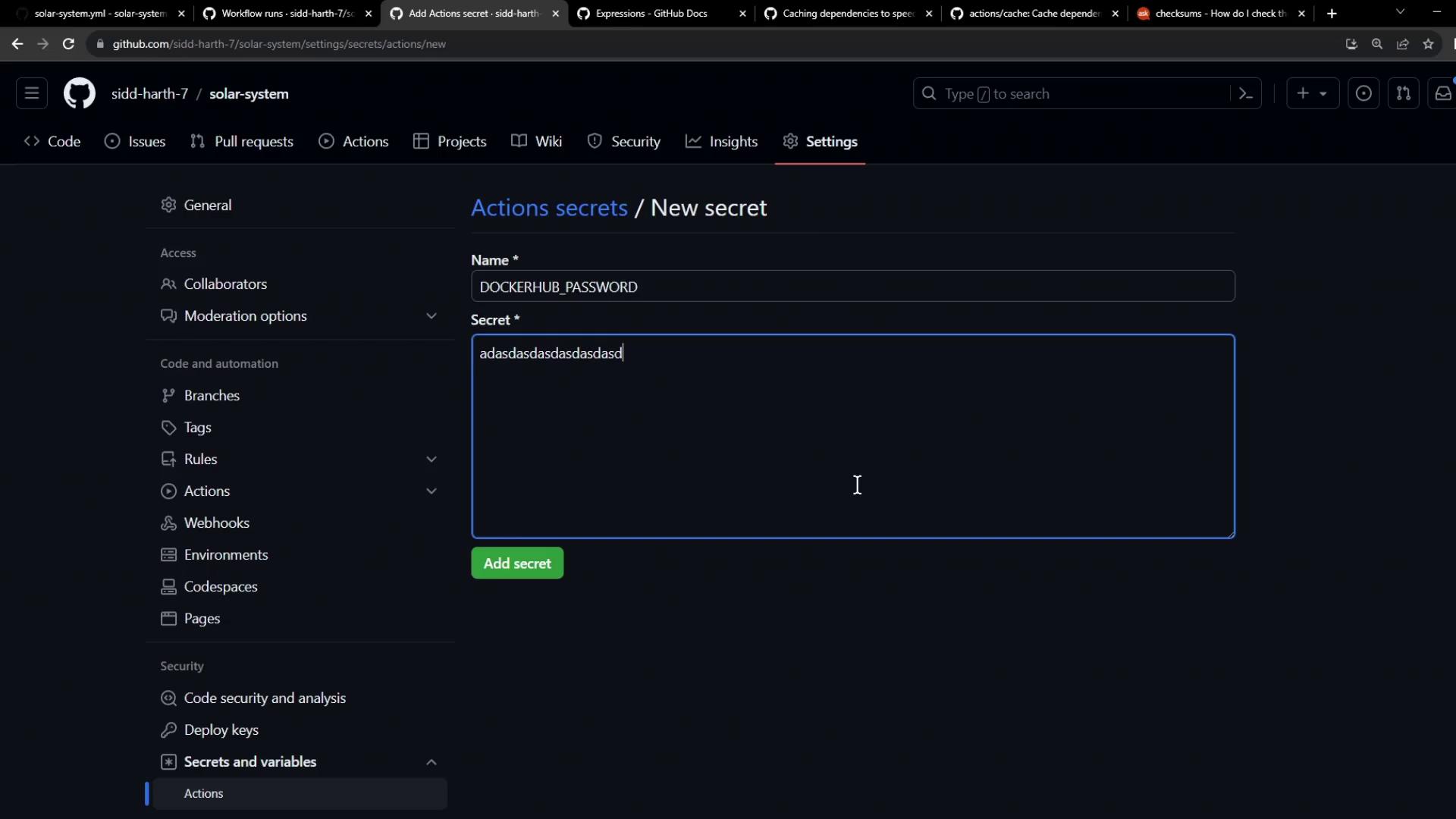The width and height of the screenshot is (1456, 819).
Task: Bookmark page with the star icon
Action: click(1429, 44)
